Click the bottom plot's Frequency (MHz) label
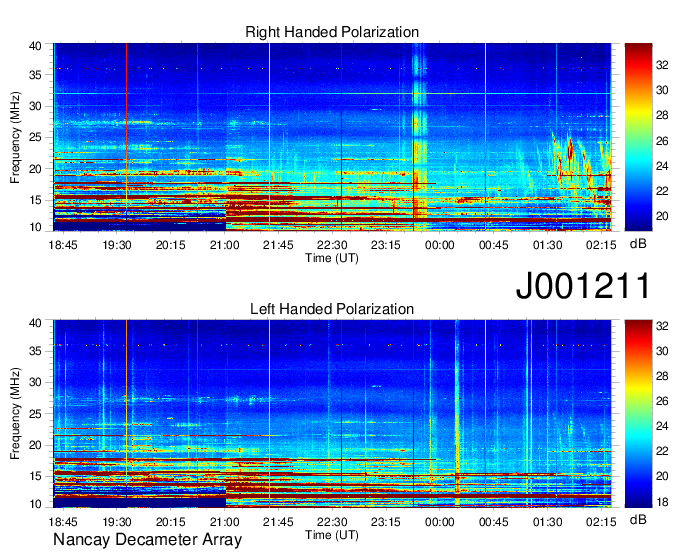680x552 pixels. (x=15, y=414)
